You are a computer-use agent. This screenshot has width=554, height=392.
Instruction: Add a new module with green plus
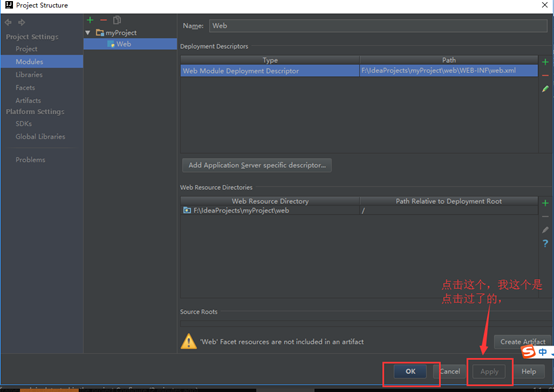(x=90, y=20)
